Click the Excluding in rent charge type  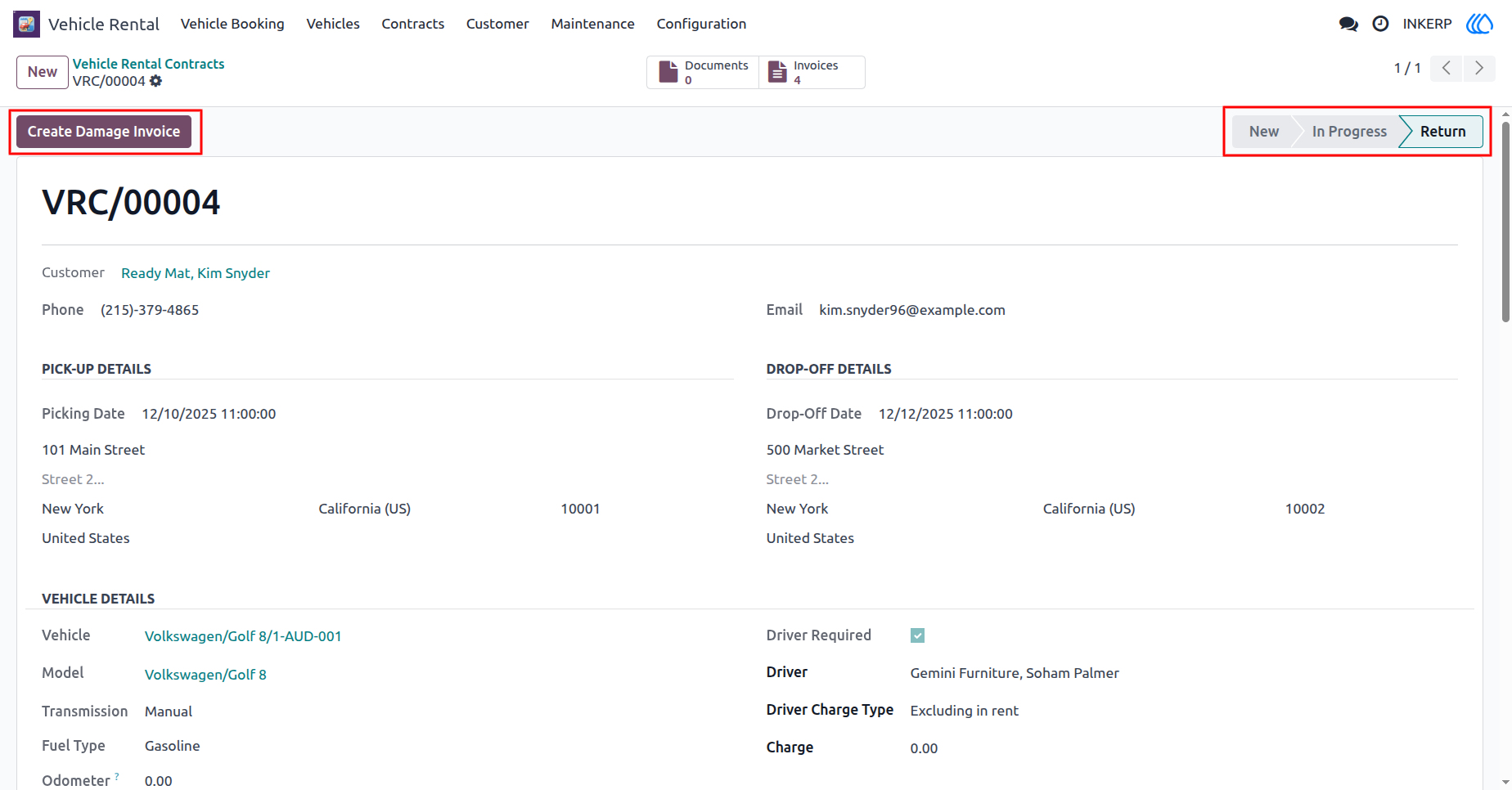click(x=965, y=711)
